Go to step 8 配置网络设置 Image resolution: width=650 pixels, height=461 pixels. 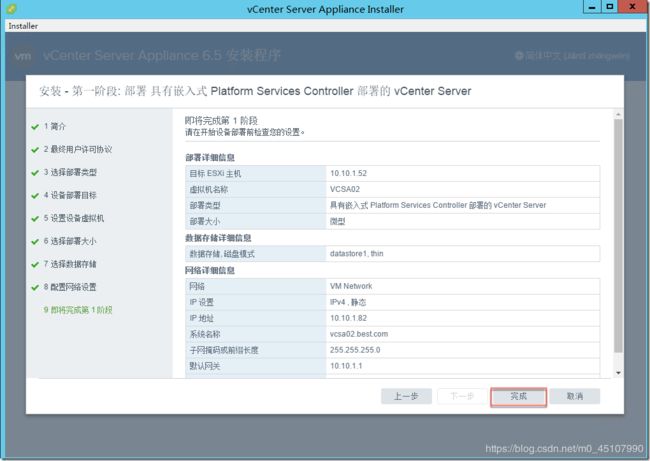tap(70, 287)
